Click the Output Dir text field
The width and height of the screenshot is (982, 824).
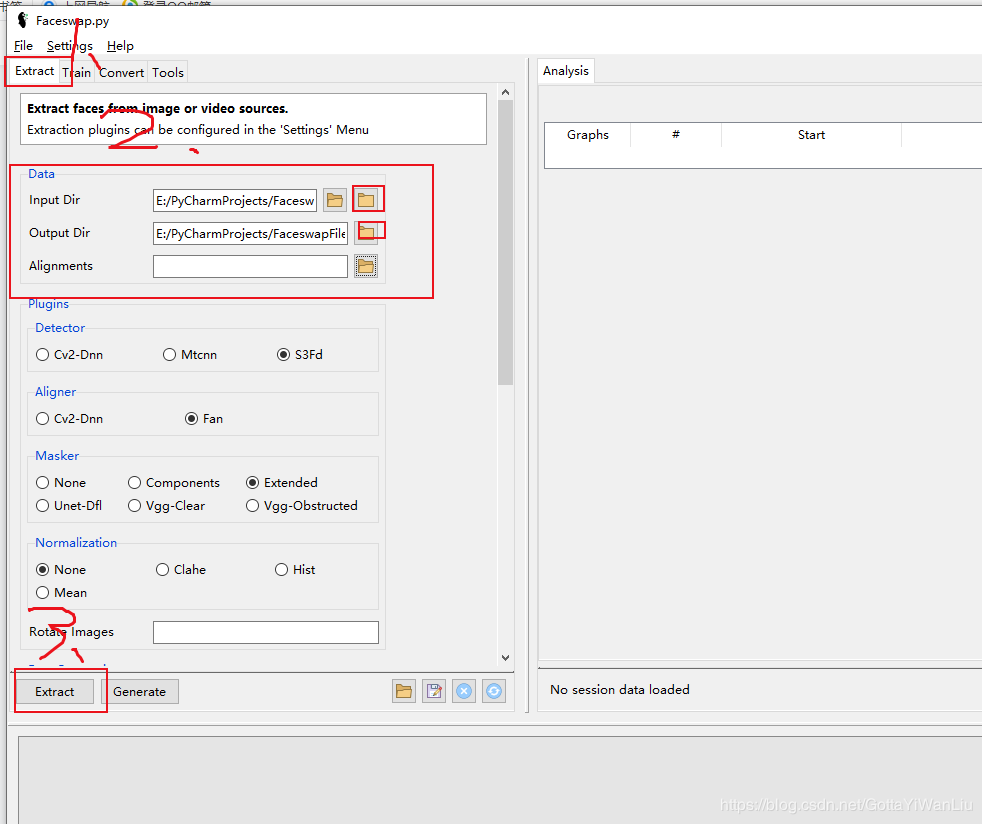[x=251, y=234]
